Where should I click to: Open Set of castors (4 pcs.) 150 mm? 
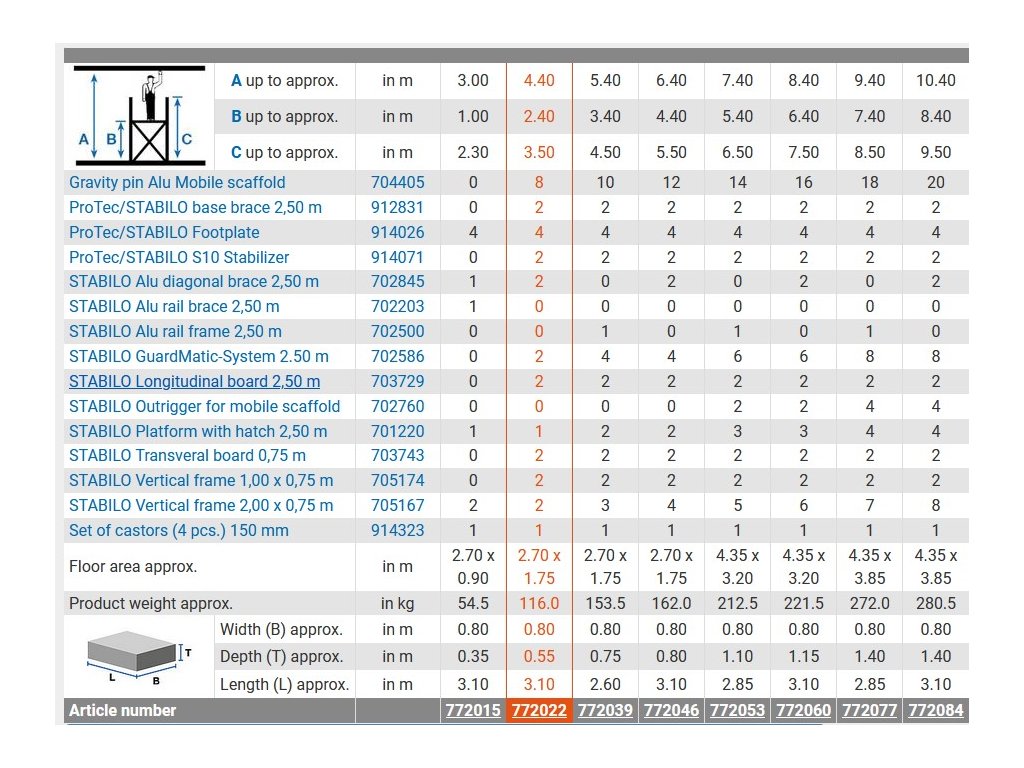(x=179, y=530)
